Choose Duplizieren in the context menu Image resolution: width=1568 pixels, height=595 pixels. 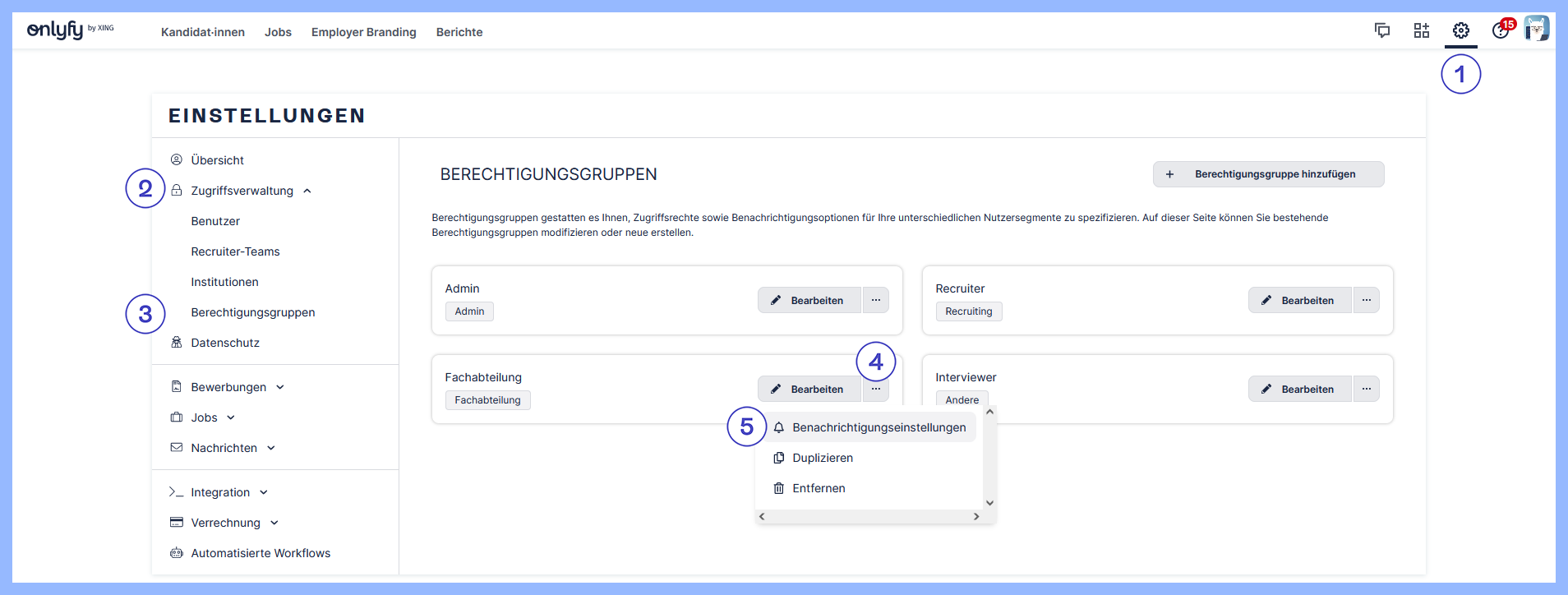[x=823, y=458]
